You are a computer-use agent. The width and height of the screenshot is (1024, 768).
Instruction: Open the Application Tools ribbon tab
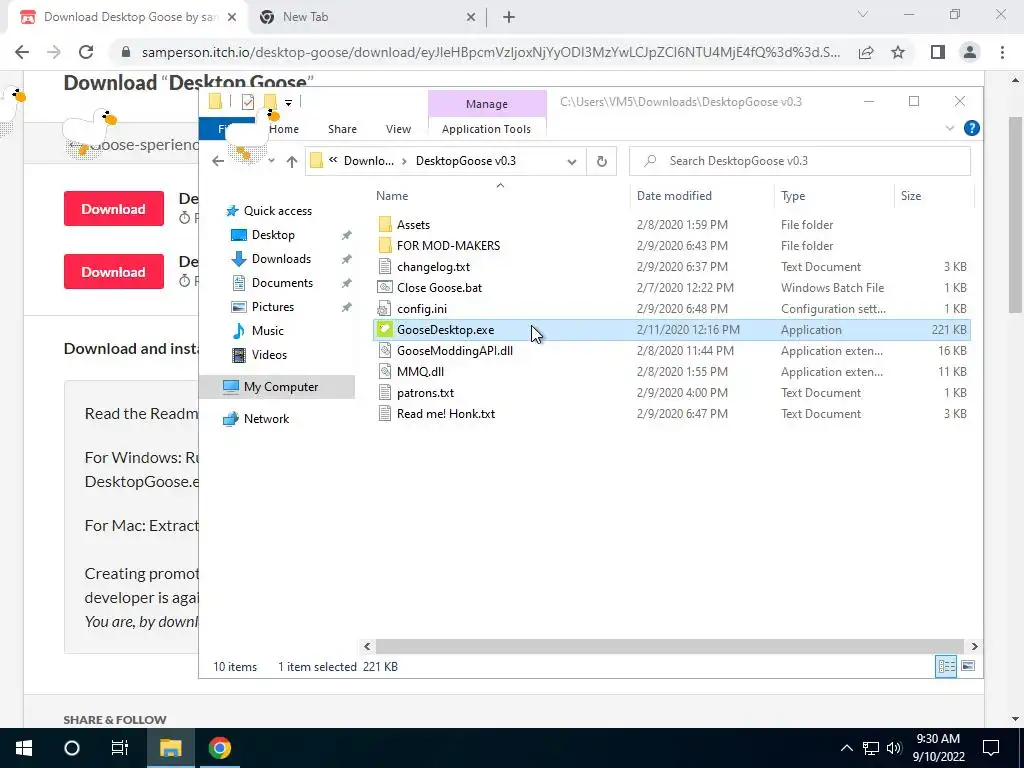click(x=486, y=129)
